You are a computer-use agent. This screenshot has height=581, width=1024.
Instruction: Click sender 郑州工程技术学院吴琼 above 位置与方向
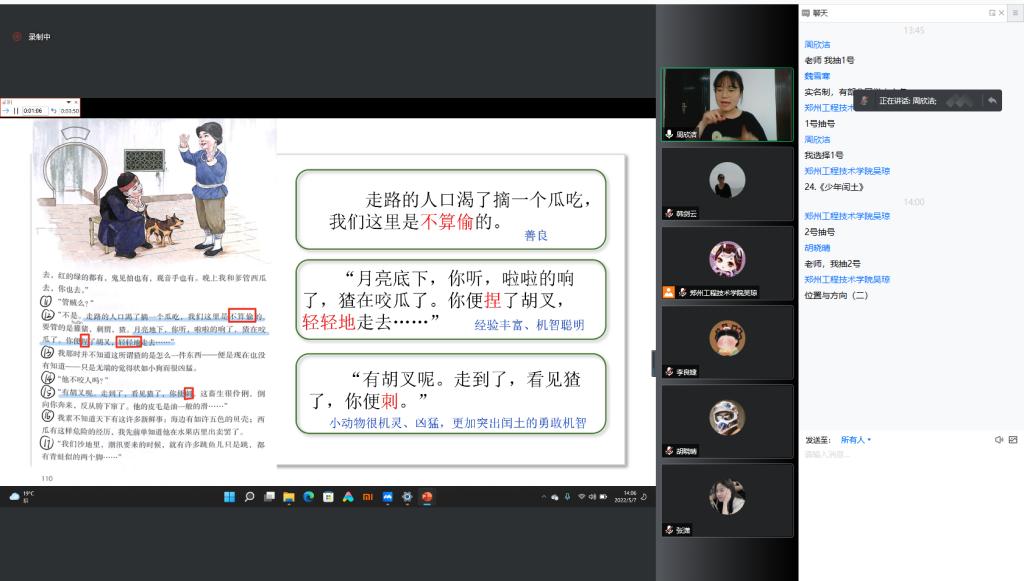[847, 279]
